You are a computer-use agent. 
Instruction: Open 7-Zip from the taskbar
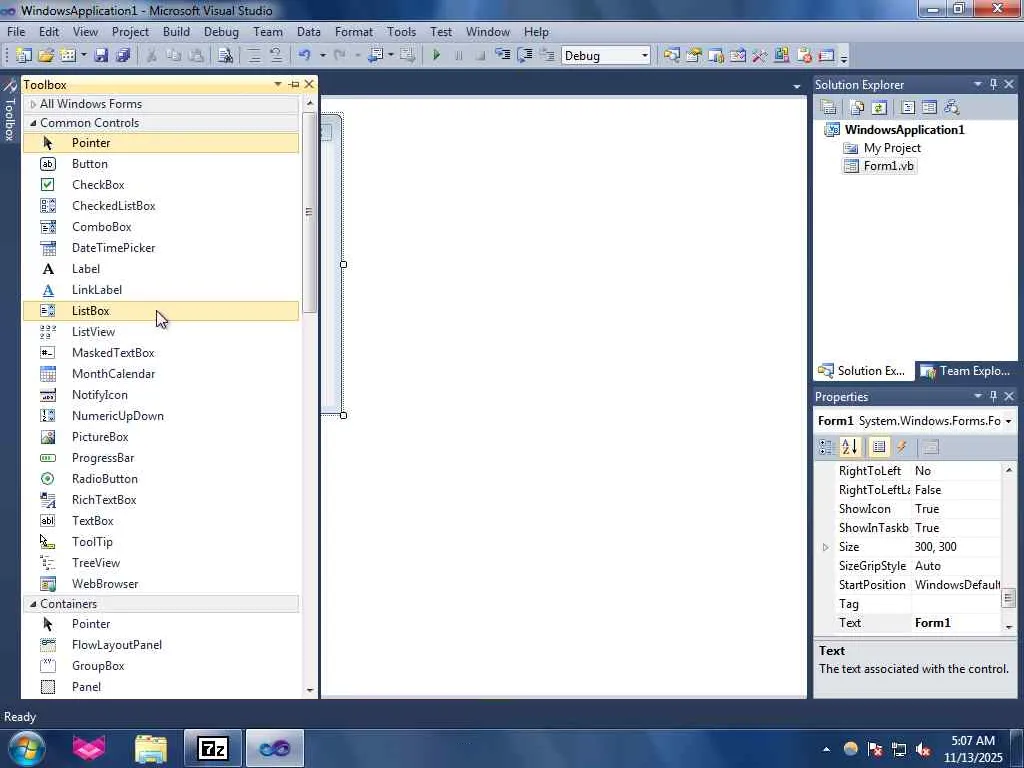[213, 748]
